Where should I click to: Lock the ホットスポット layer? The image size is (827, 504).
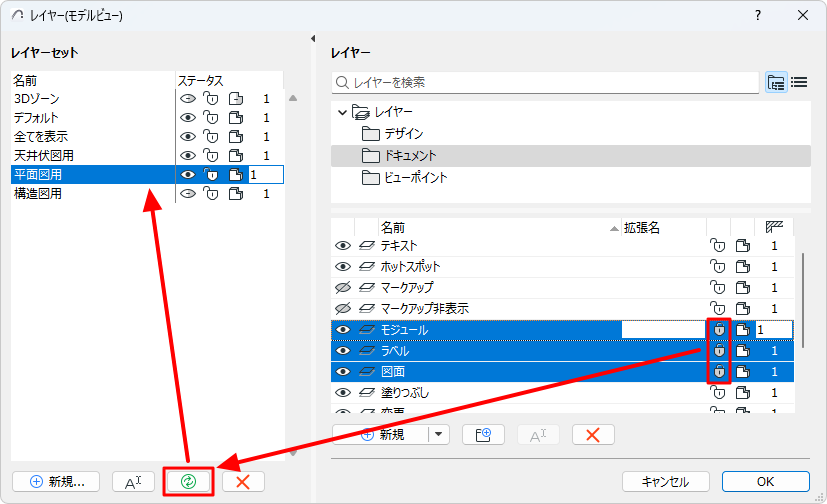pos(717,267)
